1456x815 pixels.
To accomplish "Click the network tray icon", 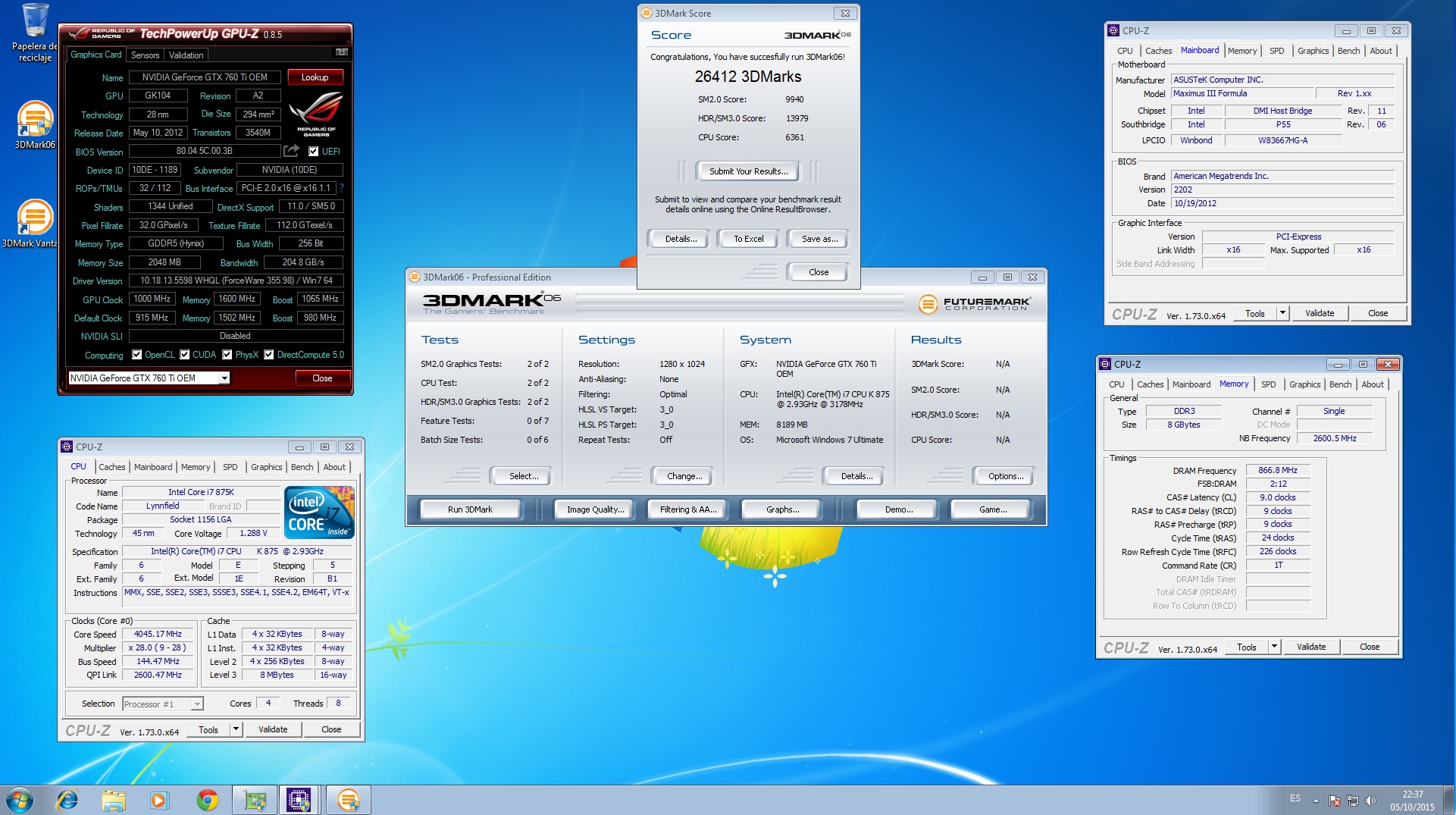I will 1352,800.
